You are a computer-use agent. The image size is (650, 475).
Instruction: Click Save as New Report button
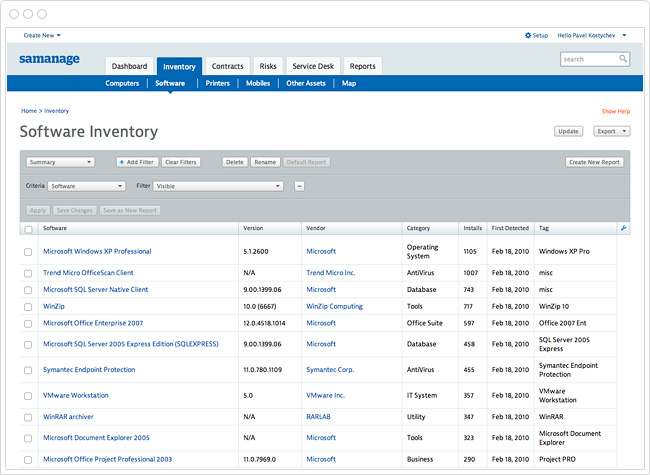point(130,210)
